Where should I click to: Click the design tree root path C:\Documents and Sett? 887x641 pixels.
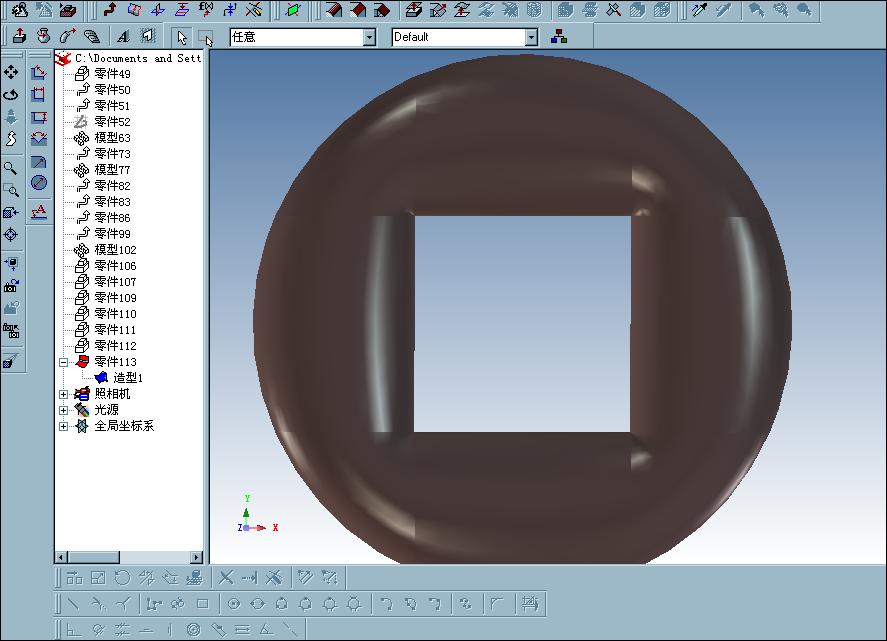tap(138, 58)
